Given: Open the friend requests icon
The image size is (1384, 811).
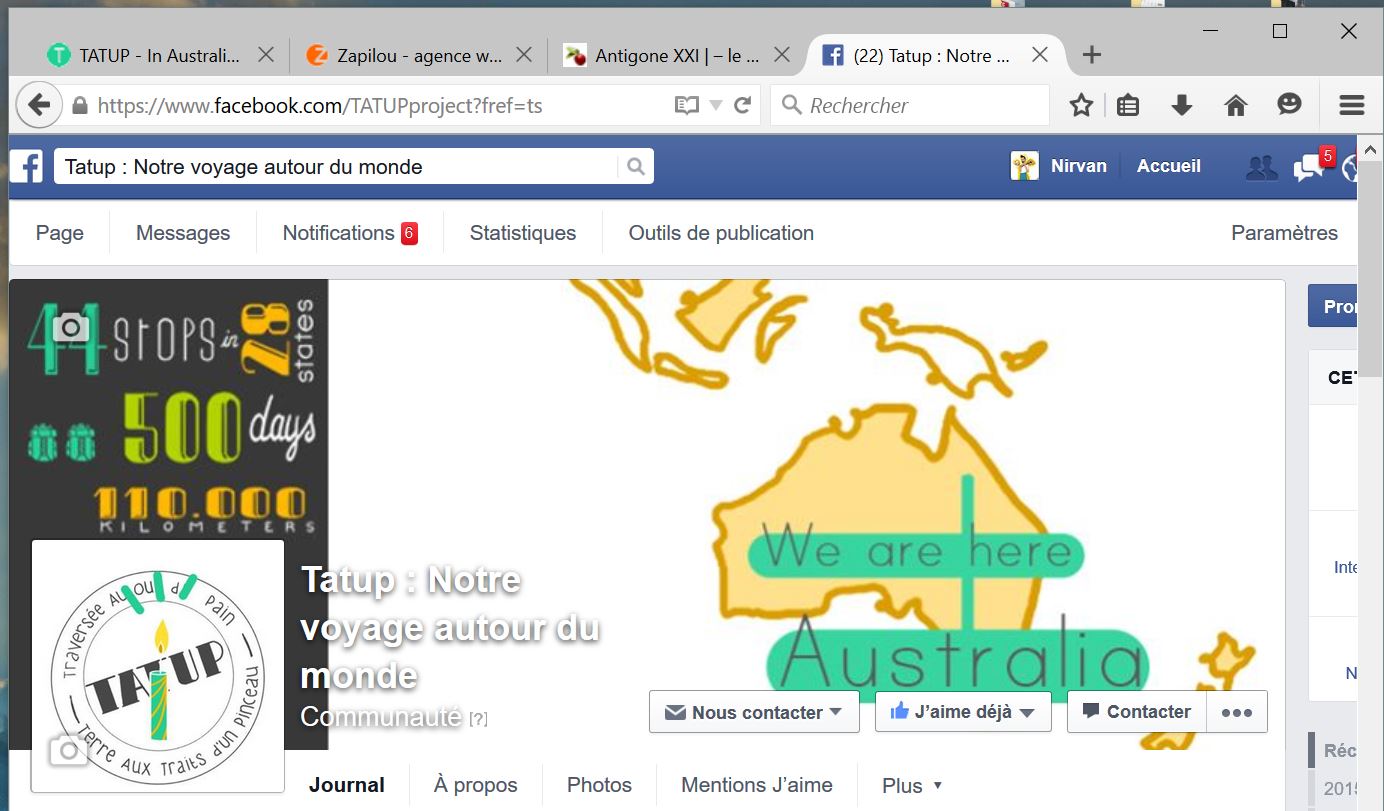Looking at the screenshot, I should click(x=1262, y=167).
